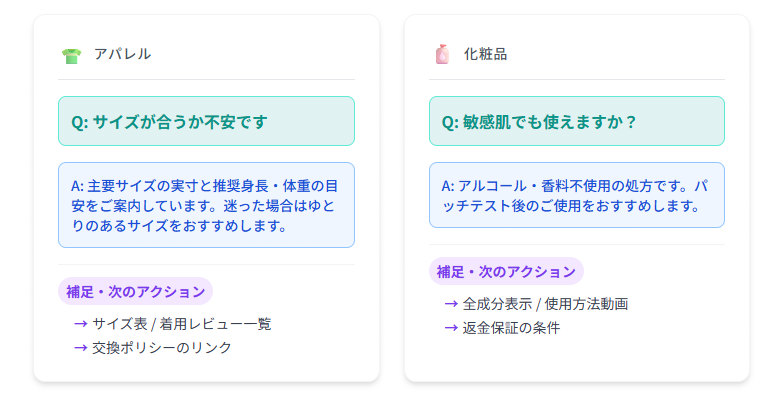
Task: Click the answer about アルコール・香料不使用
Action: click(577, 195)
